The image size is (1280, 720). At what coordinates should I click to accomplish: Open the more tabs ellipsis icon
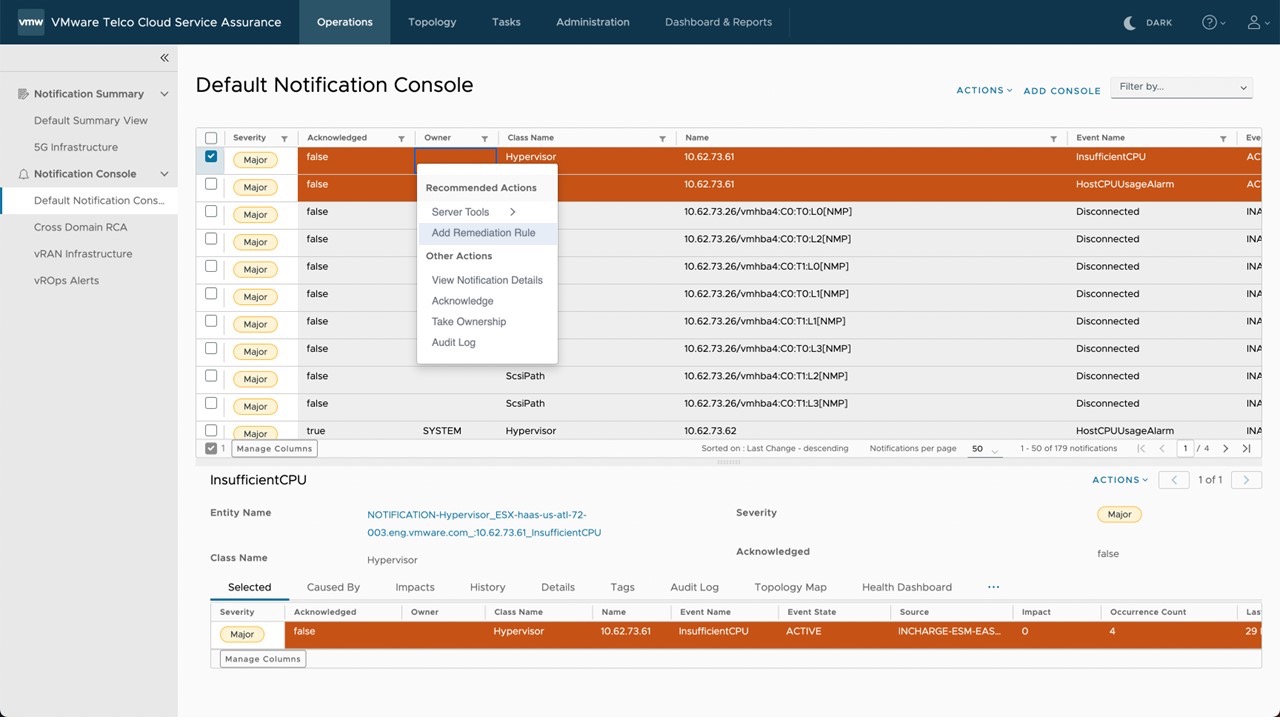point(993,587)
